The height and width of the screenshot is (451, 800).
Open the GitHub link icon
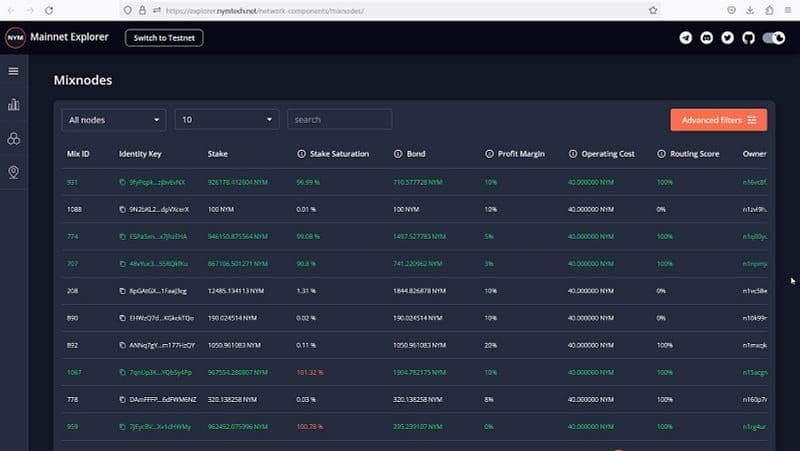click(748, 38)
